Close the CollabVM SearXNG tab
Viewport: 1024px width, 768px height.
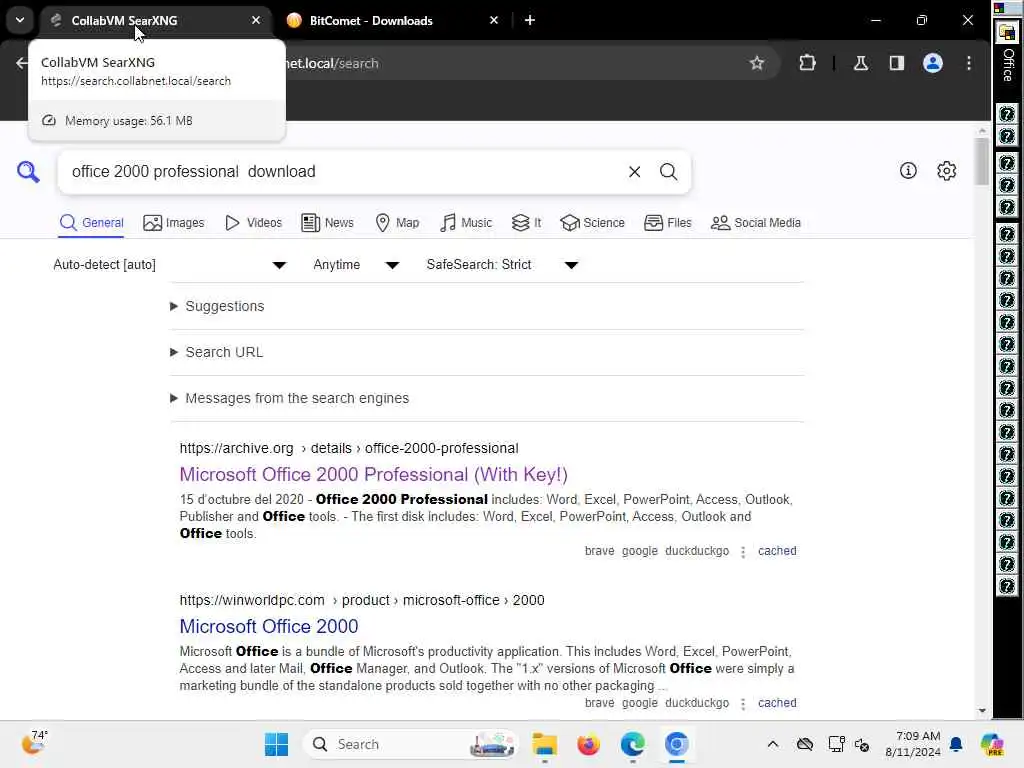(256, 20)
